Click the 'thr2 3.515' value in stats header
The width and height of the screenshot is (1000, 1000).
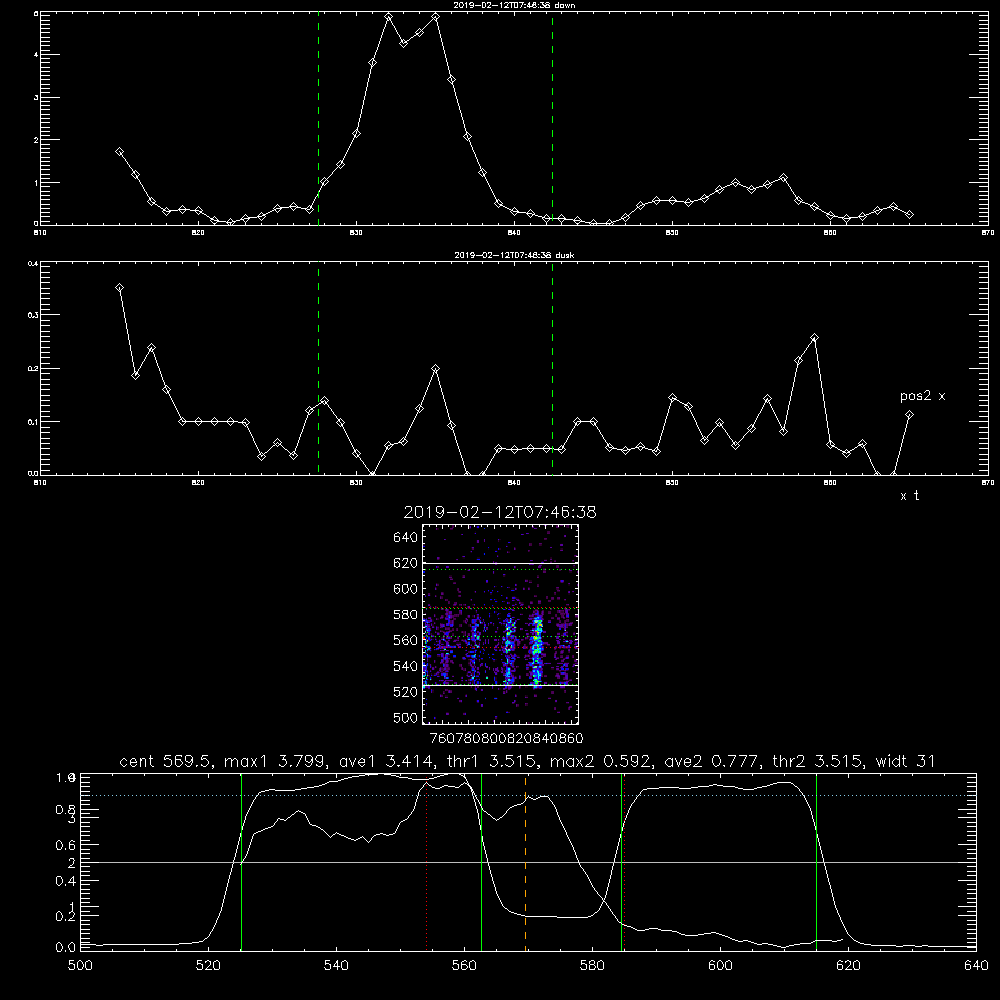[818, 761]
